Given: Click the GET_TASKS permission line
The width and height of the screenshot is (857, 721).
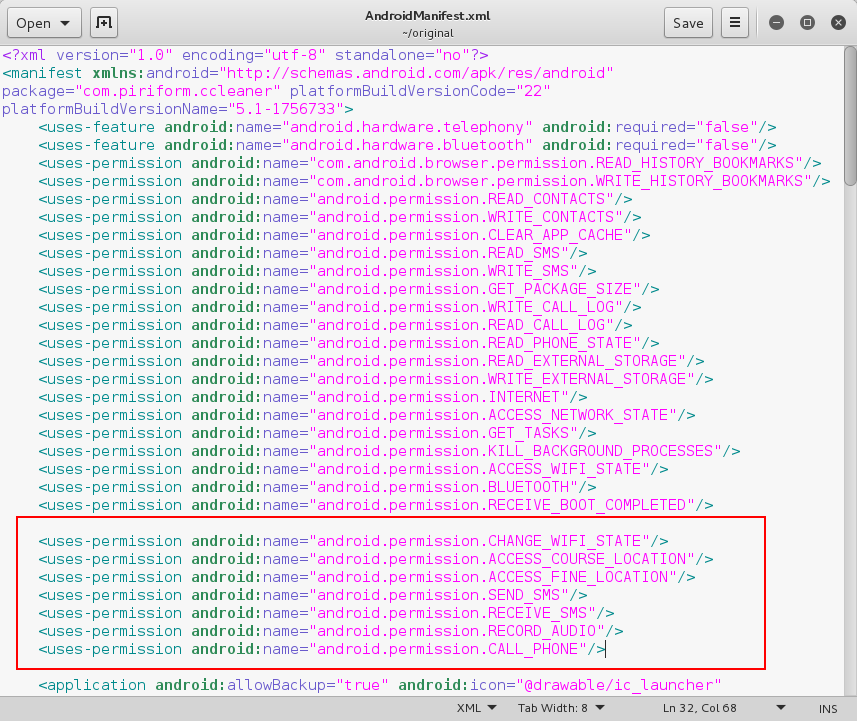Looking at the screenshot, I should [318, 432].
